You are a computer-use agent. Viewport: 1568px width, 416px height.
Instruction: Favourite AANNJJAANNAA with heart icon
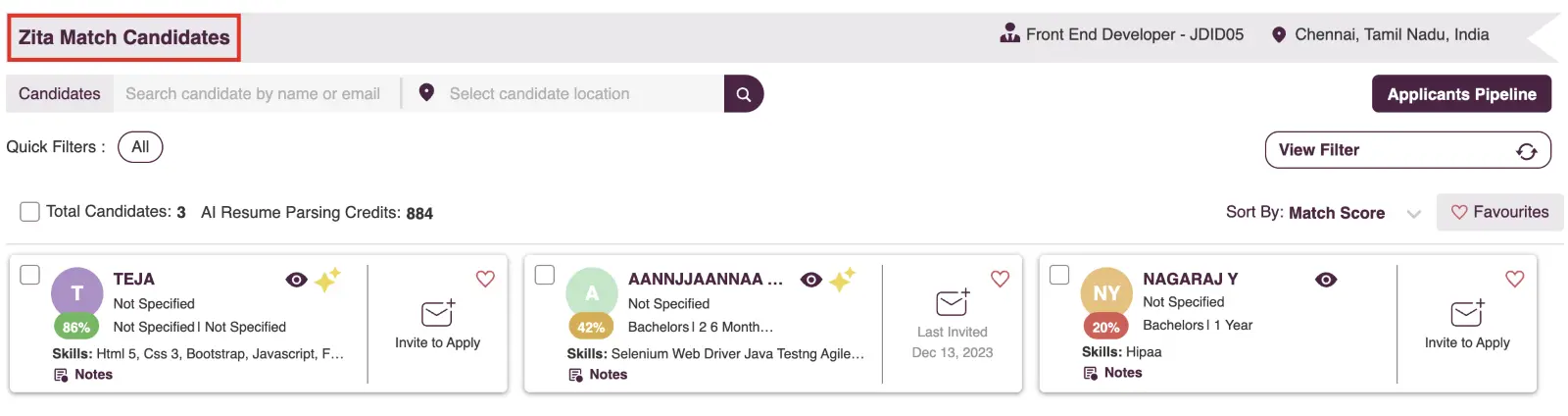click(x=1000, y=279)
